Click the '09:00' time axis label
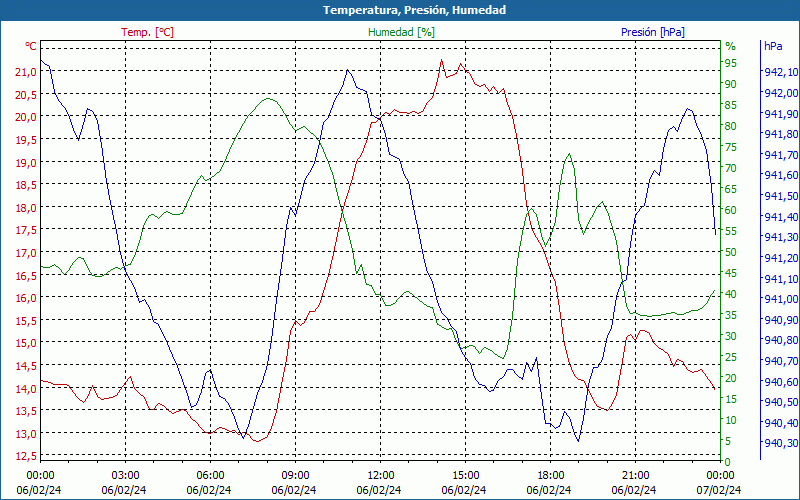 [295, 476]
